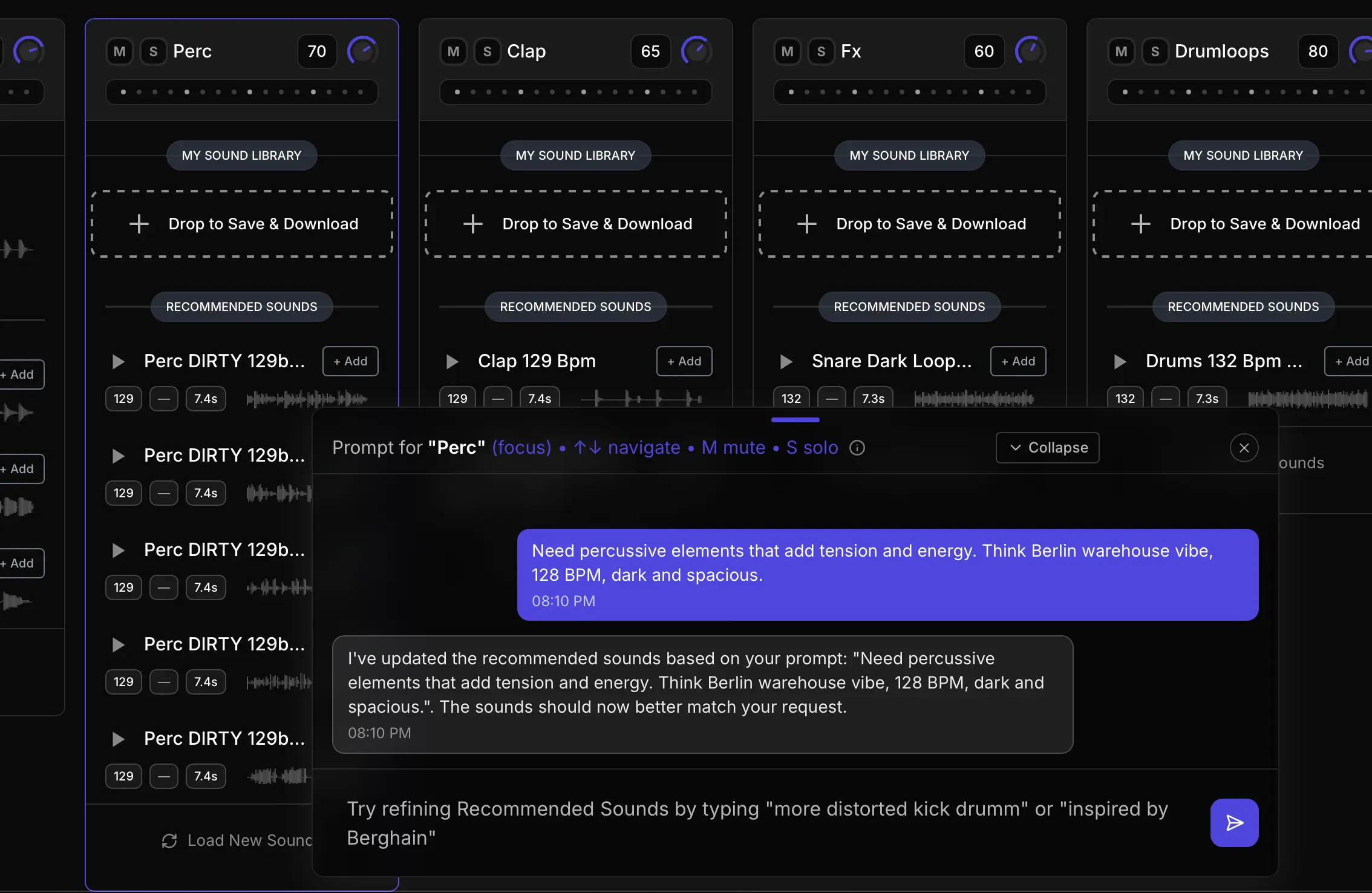
Task: Click the waveform thumbnail of Clap 129 Bpm
Action: [642, 398]
